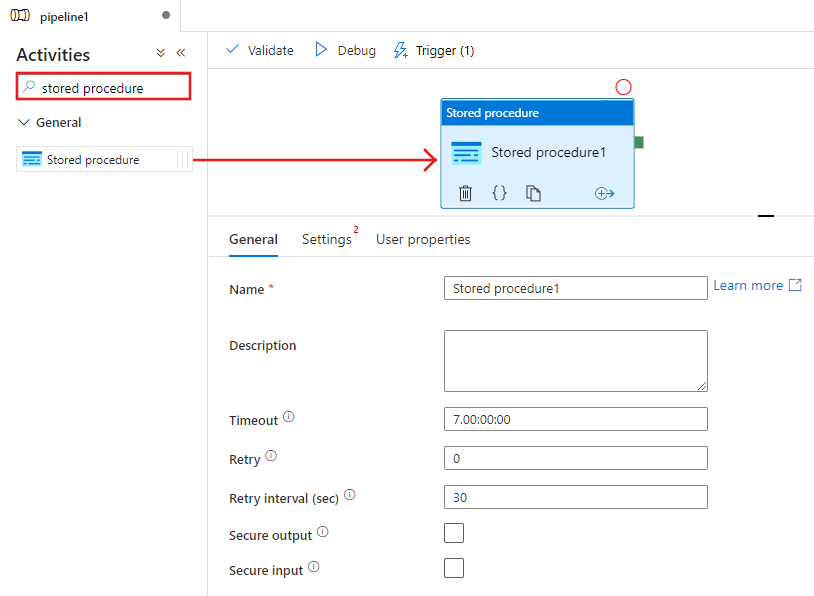Start a Debug run
Viewport: 814px width, 596px height.
click(345, 50)
